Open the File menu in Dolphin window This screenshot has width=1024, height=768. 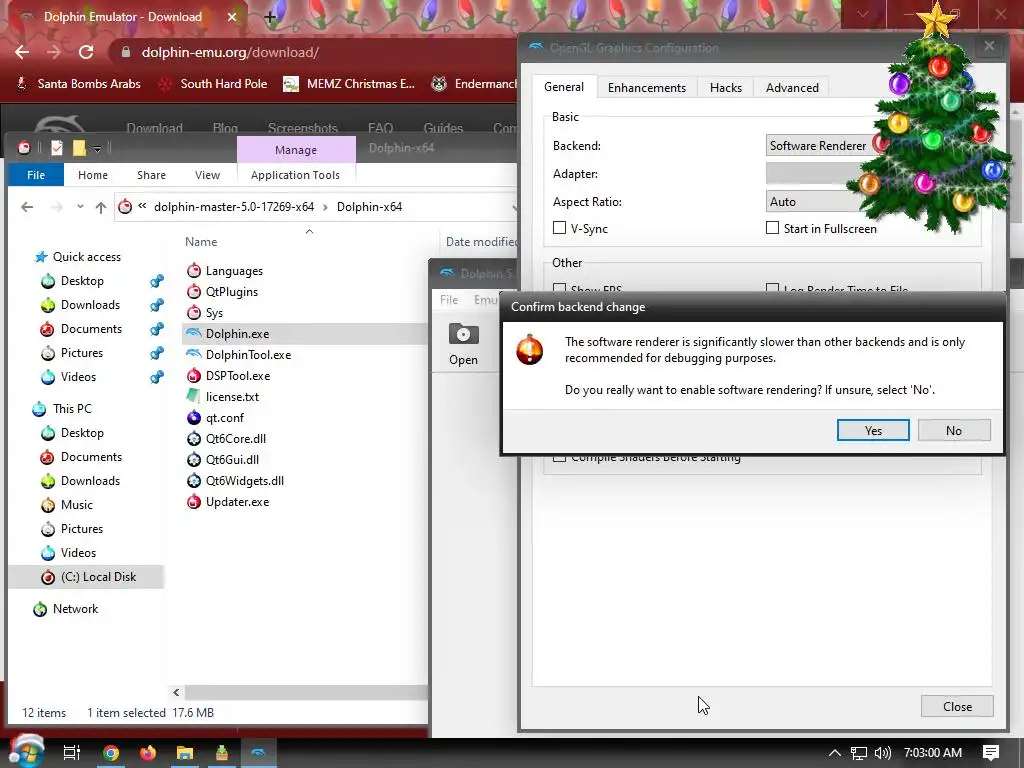coord(449,300)
